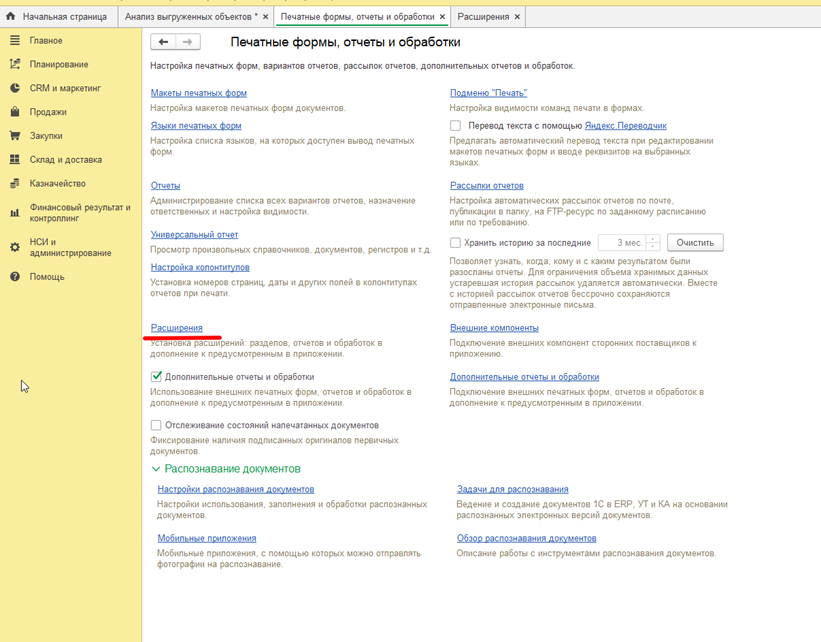
Task: Open the Языки печатных форм link
Action: pyautogui.click(x=196, y=126)
